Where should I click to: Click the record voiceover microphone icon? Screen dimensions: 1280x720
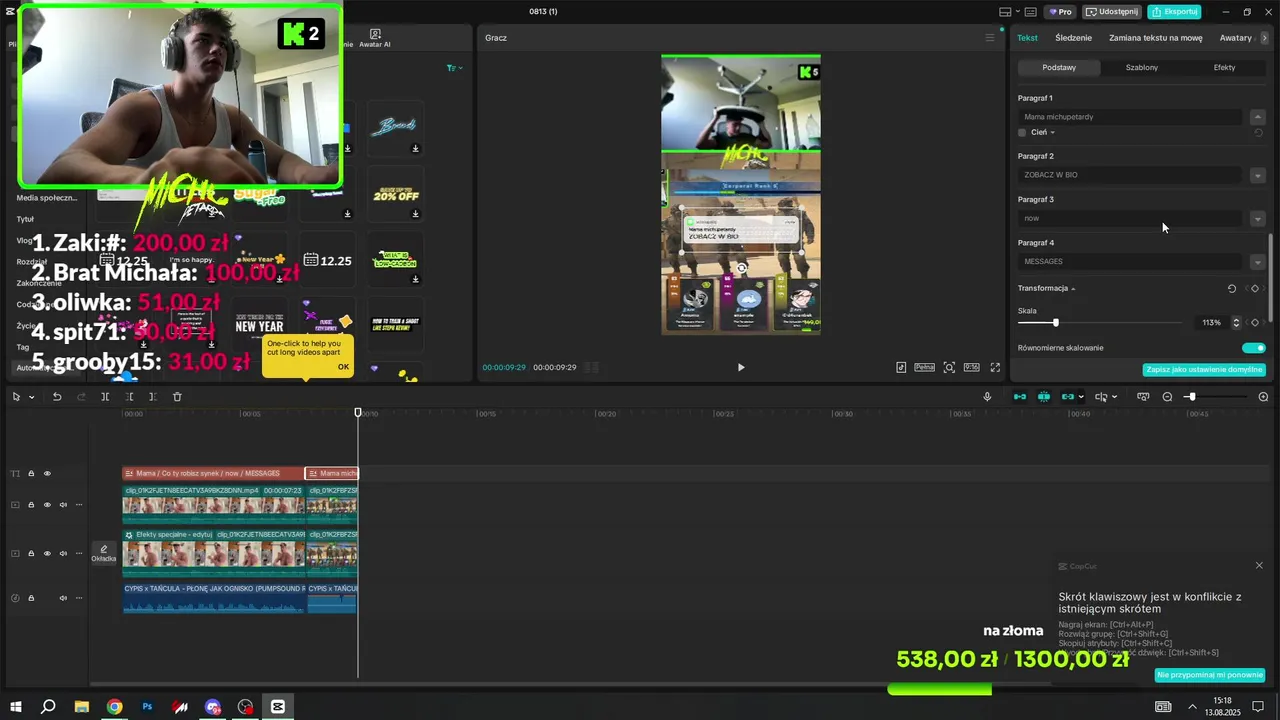point(987,397)
